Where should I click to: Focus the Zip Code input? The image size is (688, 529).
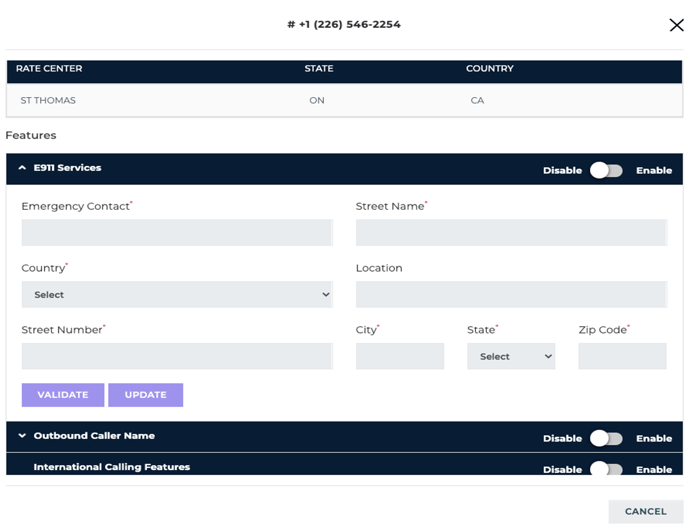pyautogui.click(x=622, y=357)
